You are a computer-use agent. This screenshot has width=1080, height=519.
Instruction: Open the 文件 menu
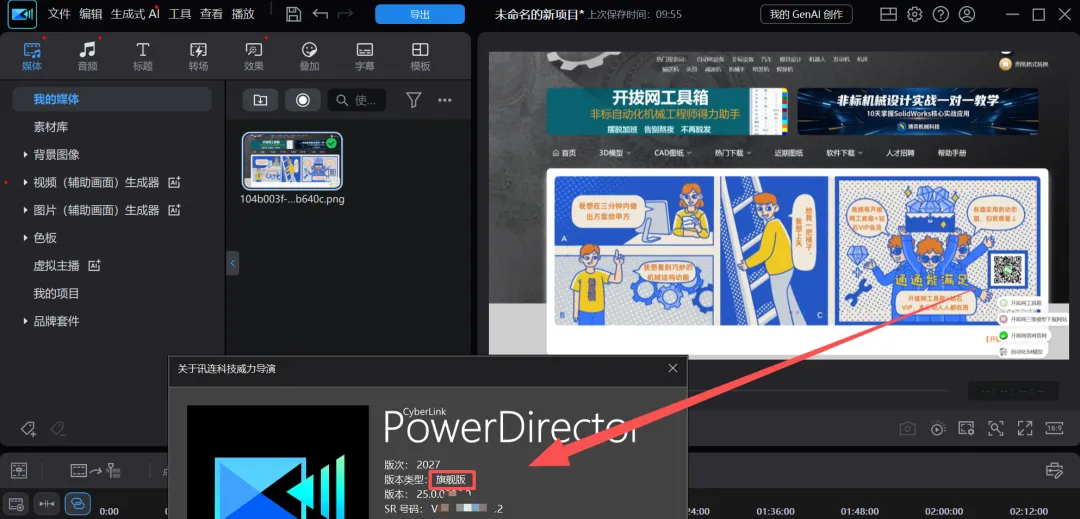click(59, 14)
